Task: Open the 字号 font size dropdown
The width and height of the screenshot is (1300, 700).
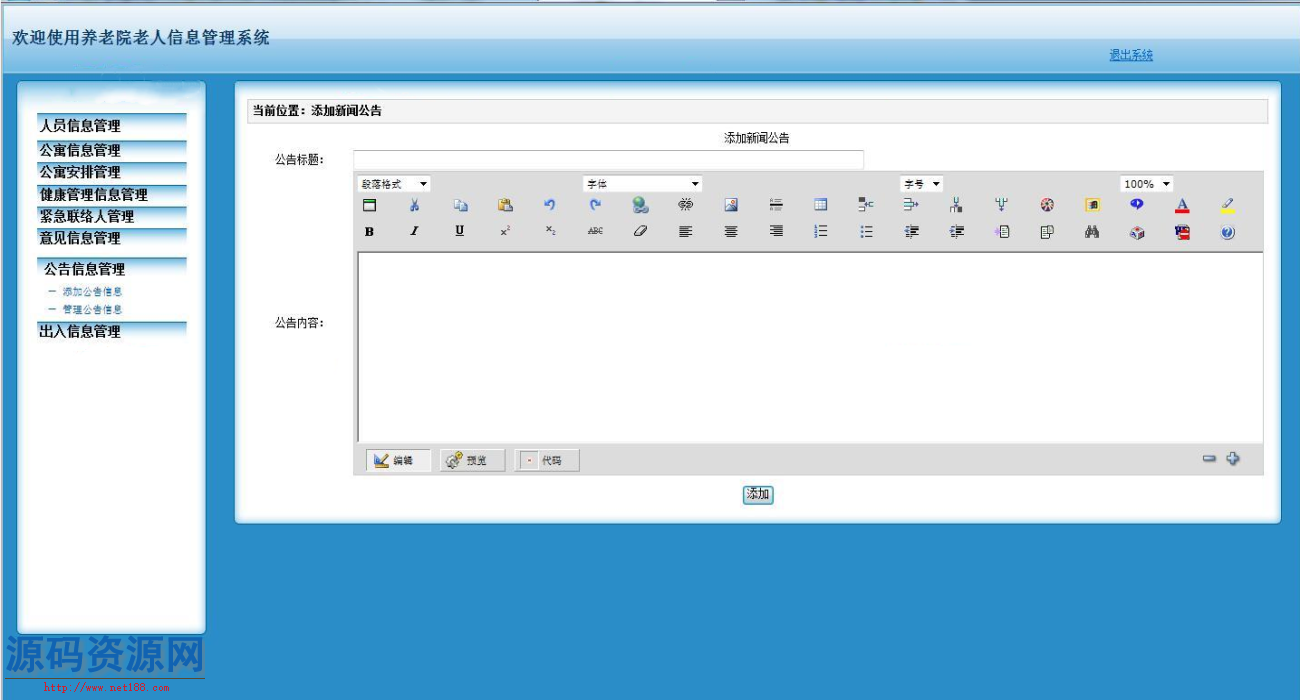Action: tap(922, 184)
